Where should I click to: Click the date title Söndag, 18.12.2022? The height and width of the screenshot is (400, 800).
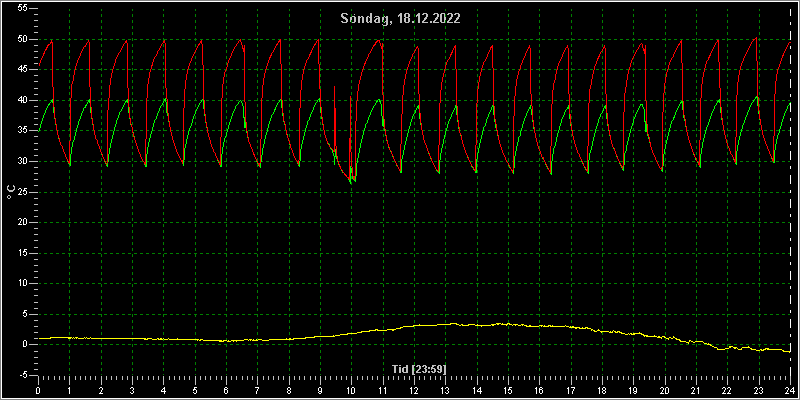[401, 19]
